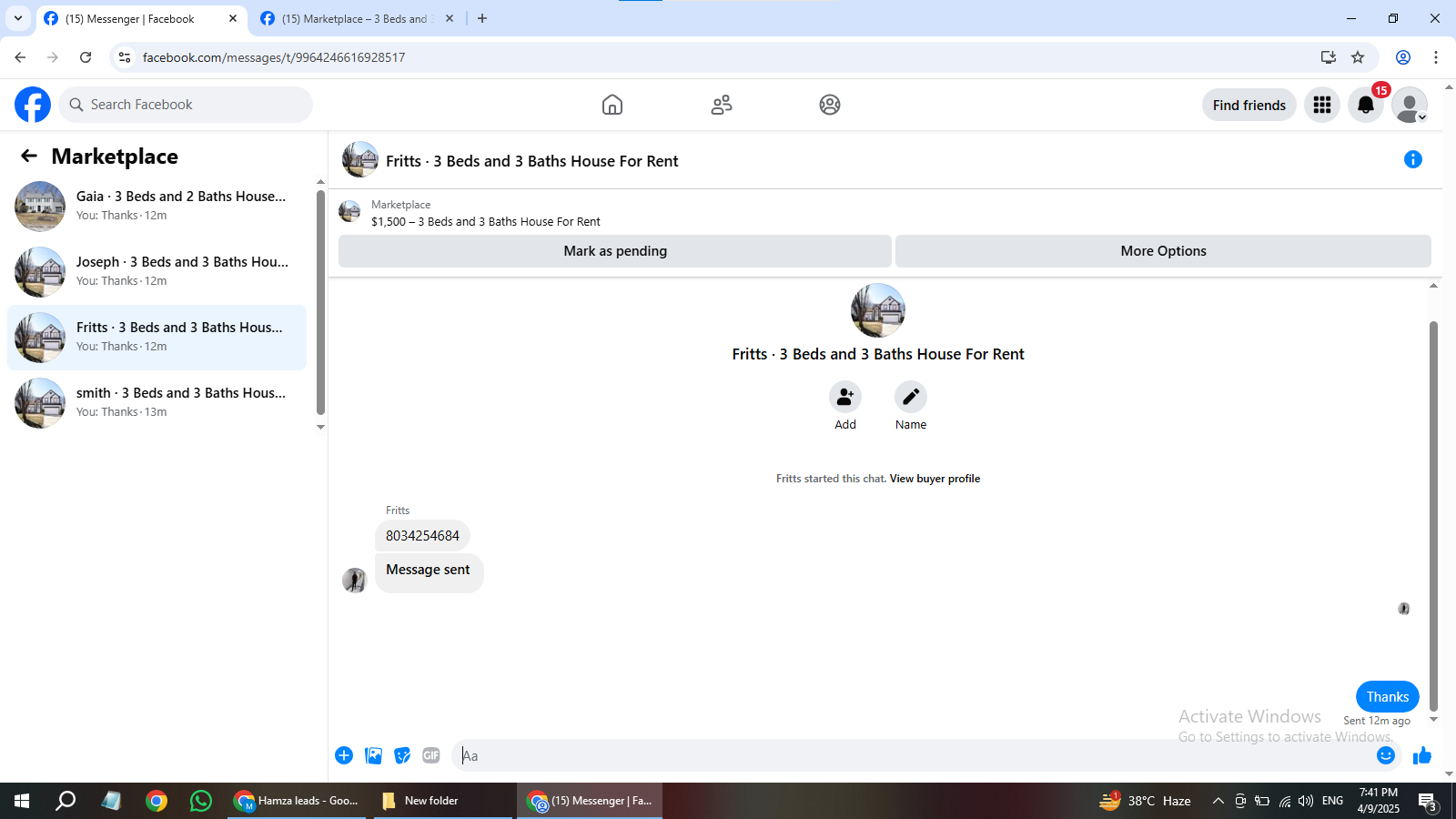
Task: Open the GIF picker icon
Action: tap(431, 755)
